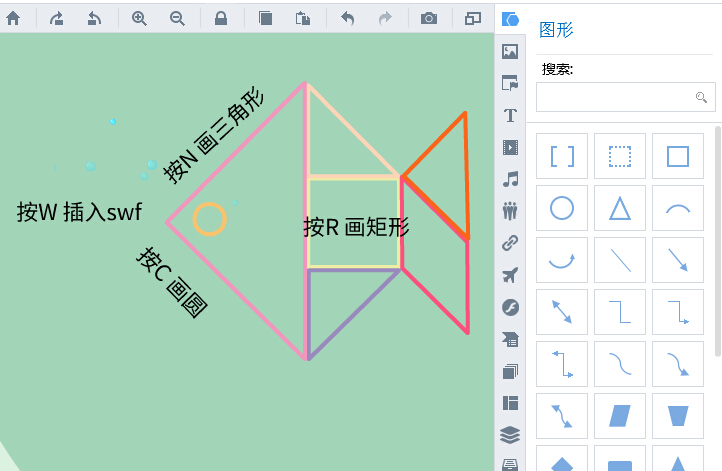The image size is (722, 471).
Task: Click the 图形 panel title
Action: tap(556, 30)
